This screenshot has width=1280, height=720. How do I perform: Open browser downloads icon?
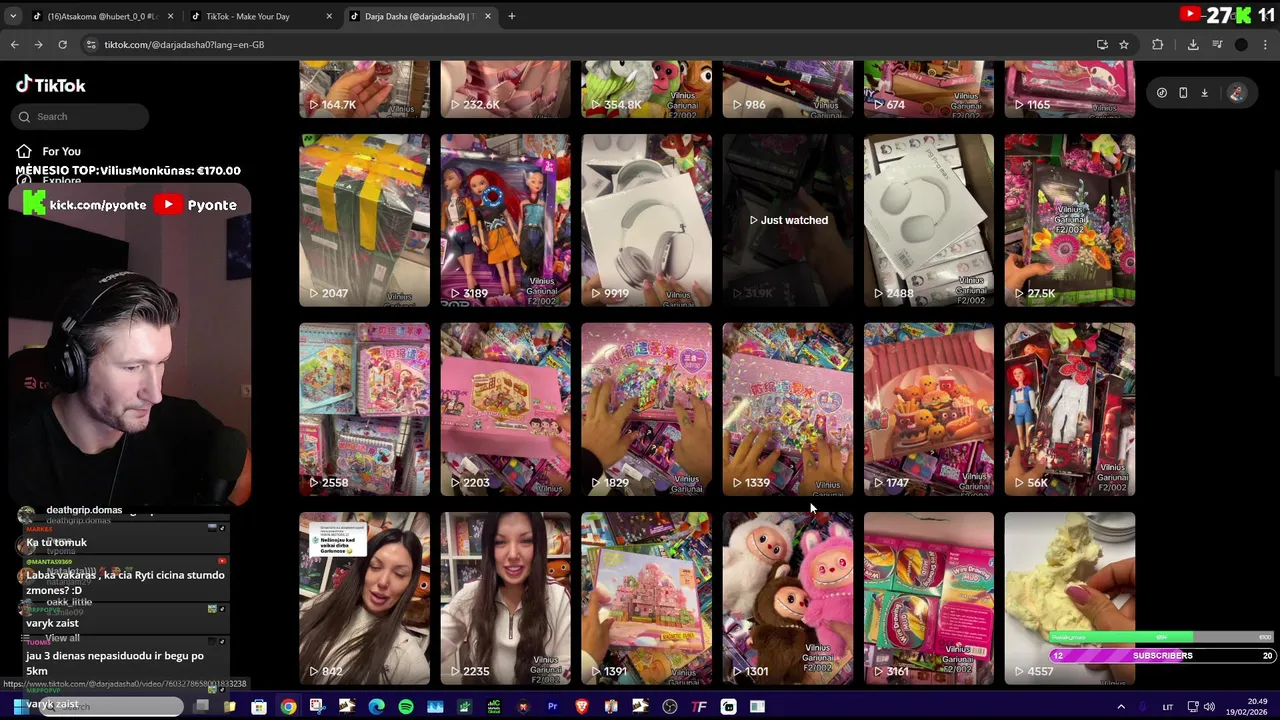pyautogui.click(x=1193, y=44)
